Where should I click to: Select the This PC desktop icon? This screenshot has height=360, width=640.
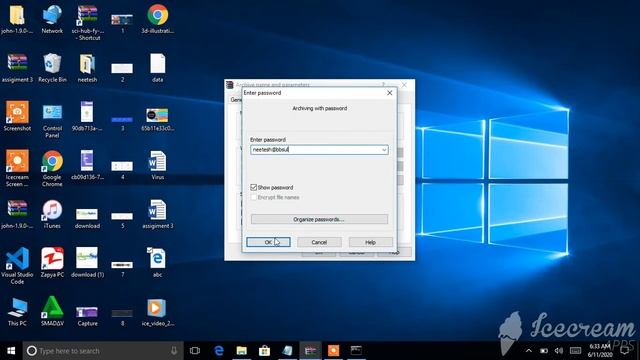tap(17, 312)
